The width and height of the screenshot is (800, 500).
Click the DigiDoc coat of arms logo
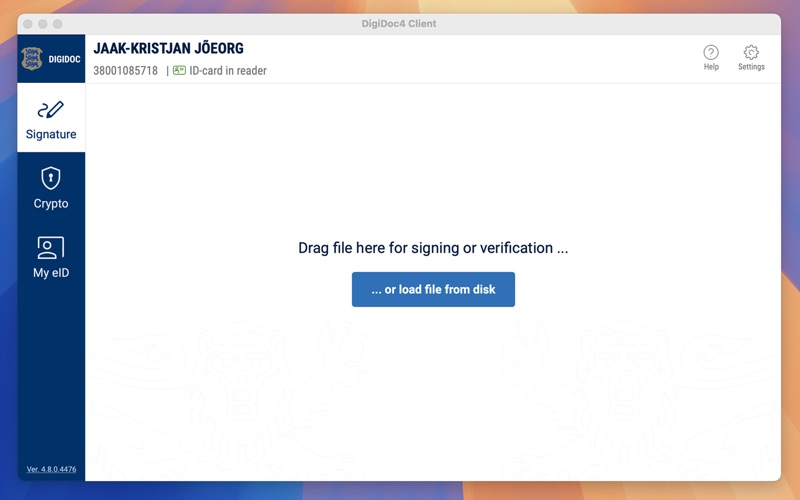32,59
